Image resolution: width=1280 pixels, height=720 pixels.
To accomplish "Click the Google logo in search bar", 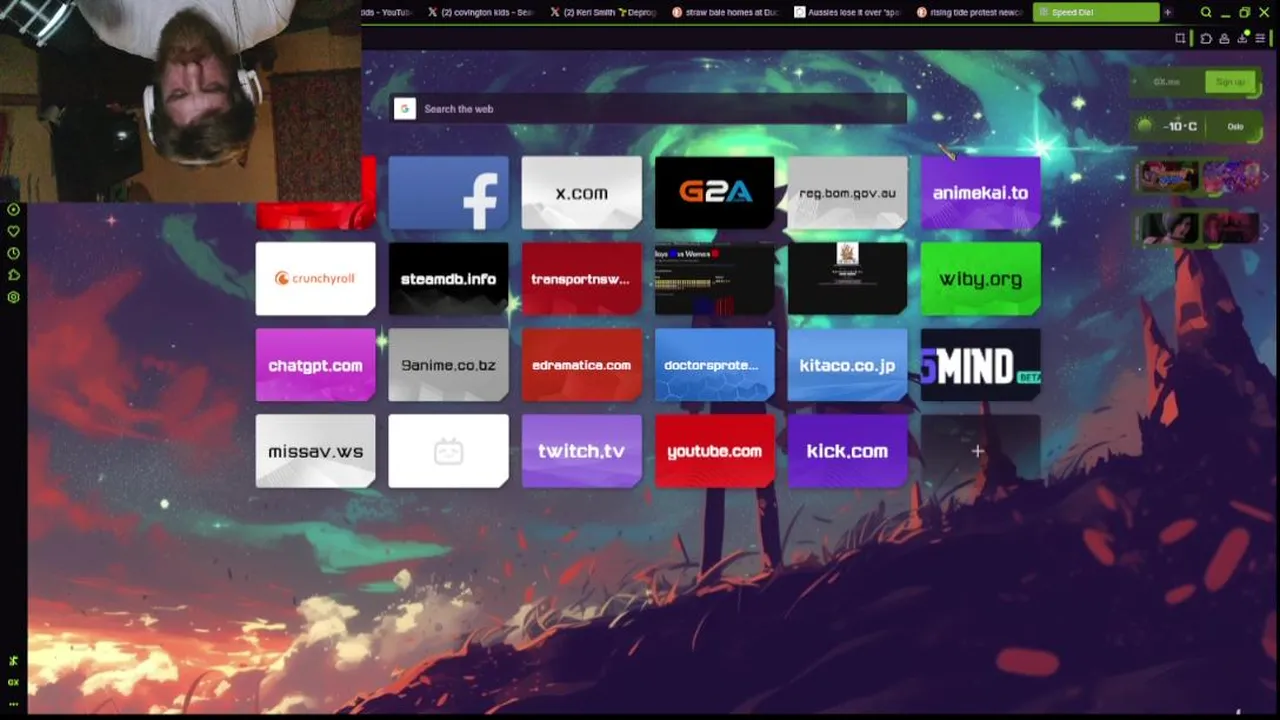I will coord(404,109).
